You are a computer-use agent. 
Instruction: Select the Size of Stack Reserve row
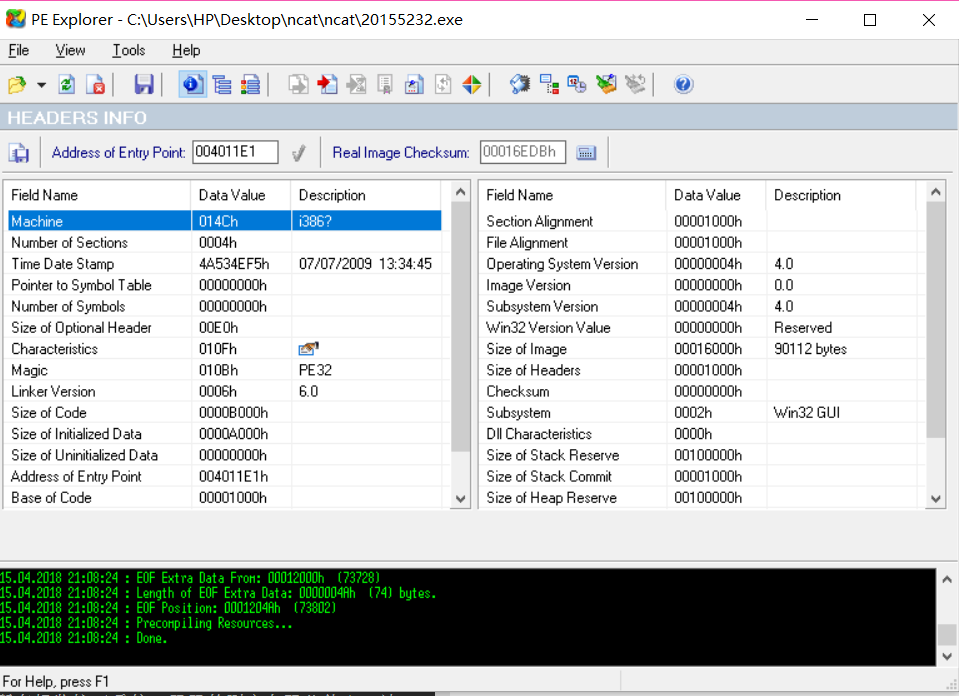[699, 455]
